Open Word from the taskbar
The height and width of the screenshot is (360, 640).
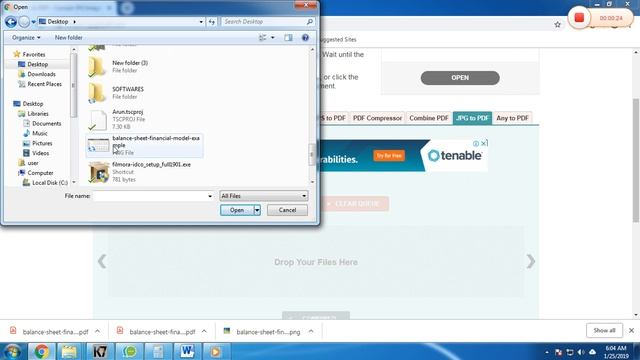tap(187, 351)
